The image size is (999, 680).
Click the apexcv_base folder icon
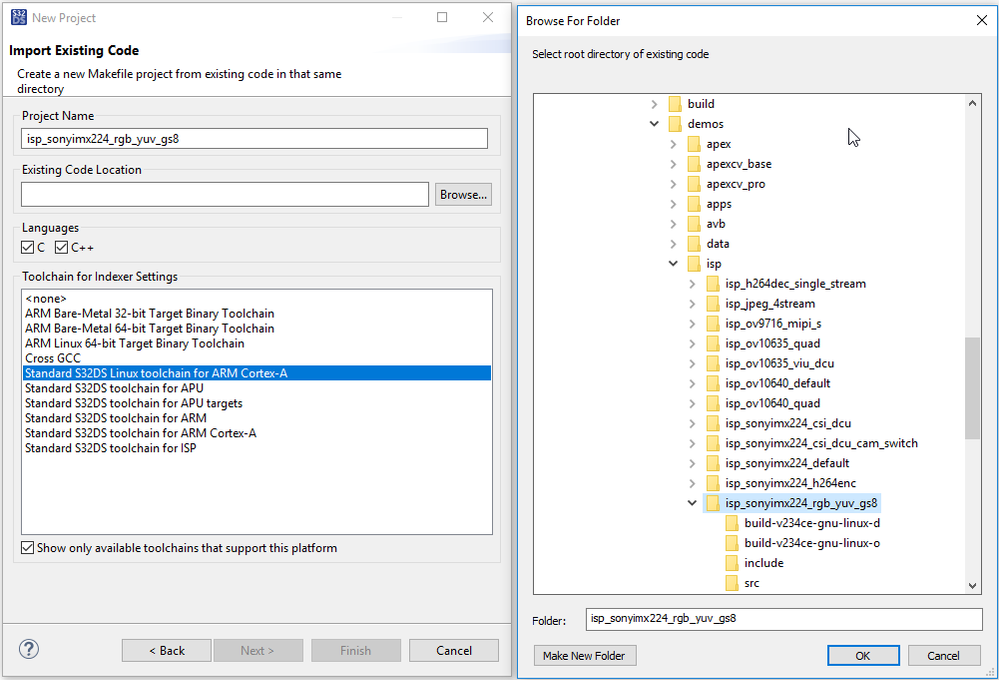694,164
